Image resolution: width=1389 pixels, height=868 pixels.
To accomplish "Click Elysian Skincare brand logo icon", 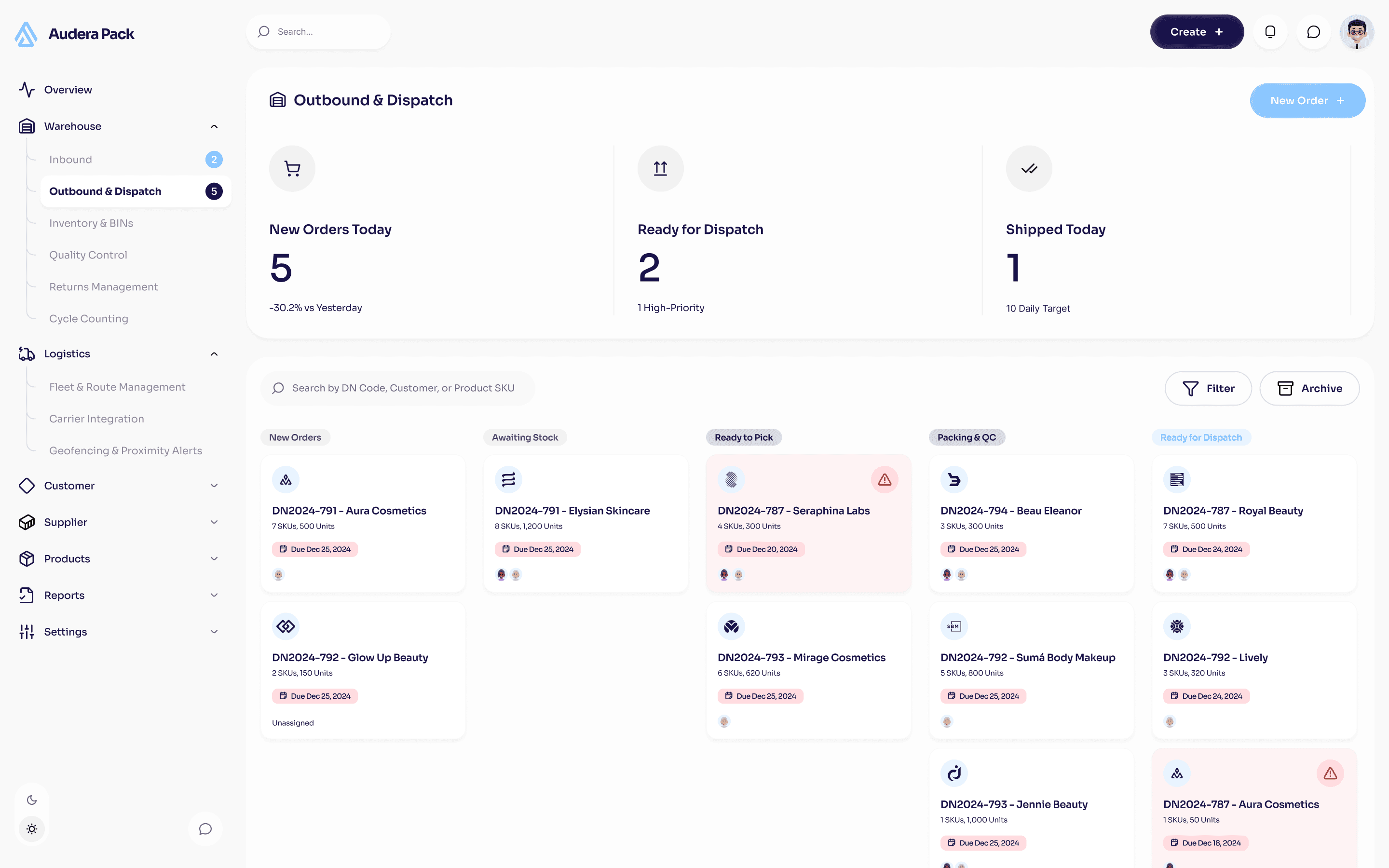I will pyautogui.click(x=508, y=479).
